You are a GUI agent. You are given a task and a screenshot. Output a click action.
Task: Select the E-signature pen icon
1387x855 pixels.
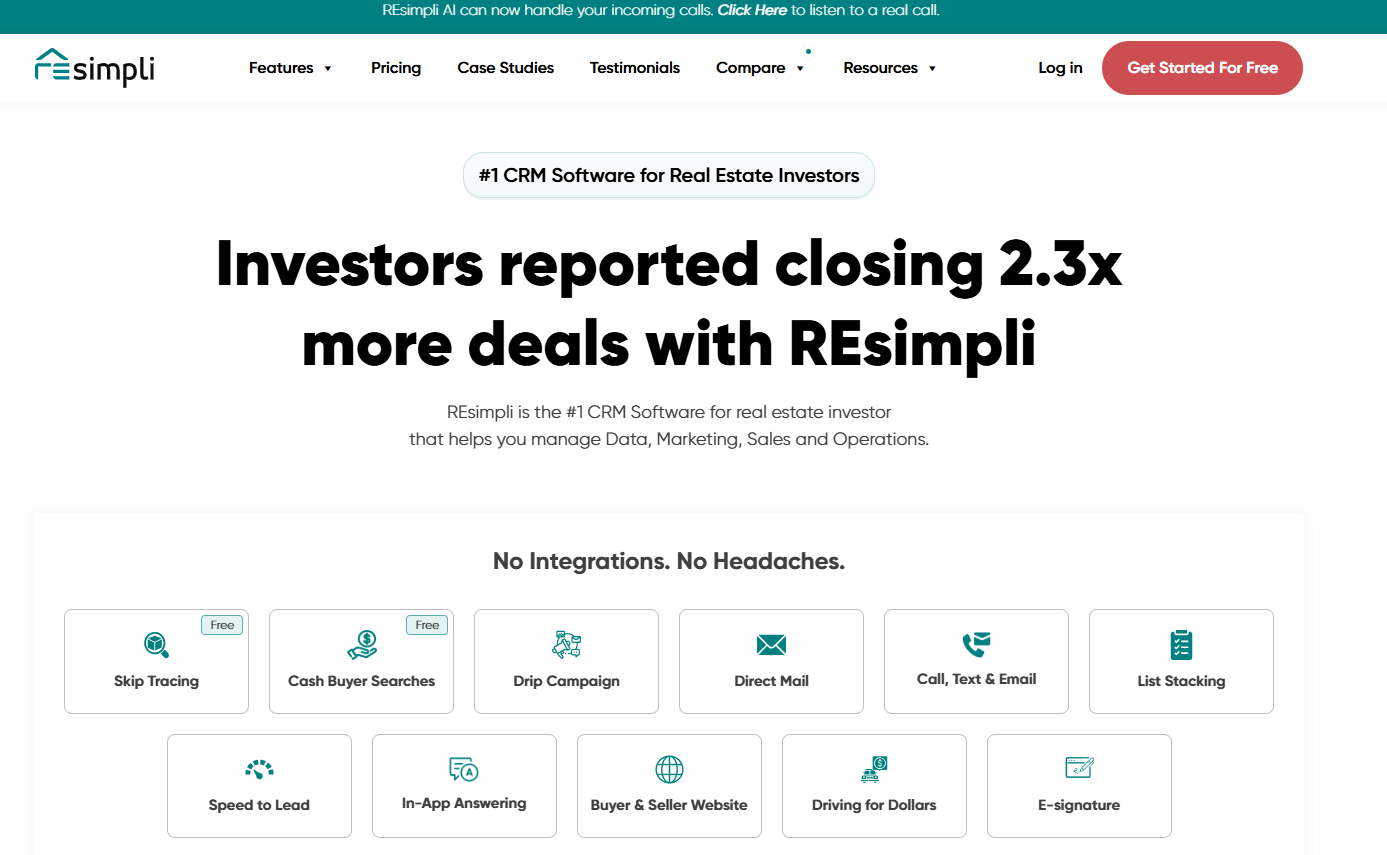click(x=1079, y=768)
